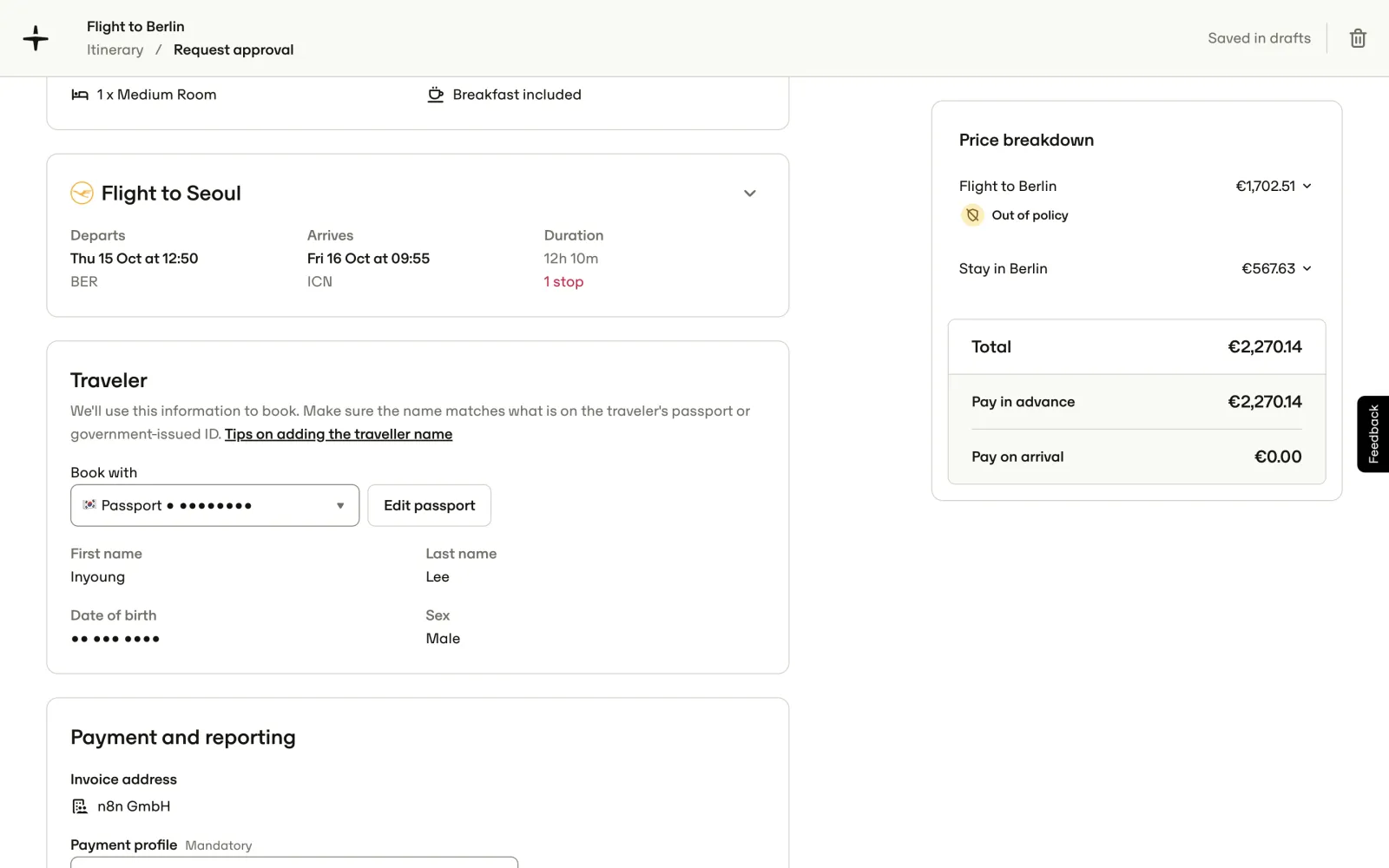The width and height of the screenshot is (1389, 868).
Task: Click the Sex value Male
Action: coord(443,638)
